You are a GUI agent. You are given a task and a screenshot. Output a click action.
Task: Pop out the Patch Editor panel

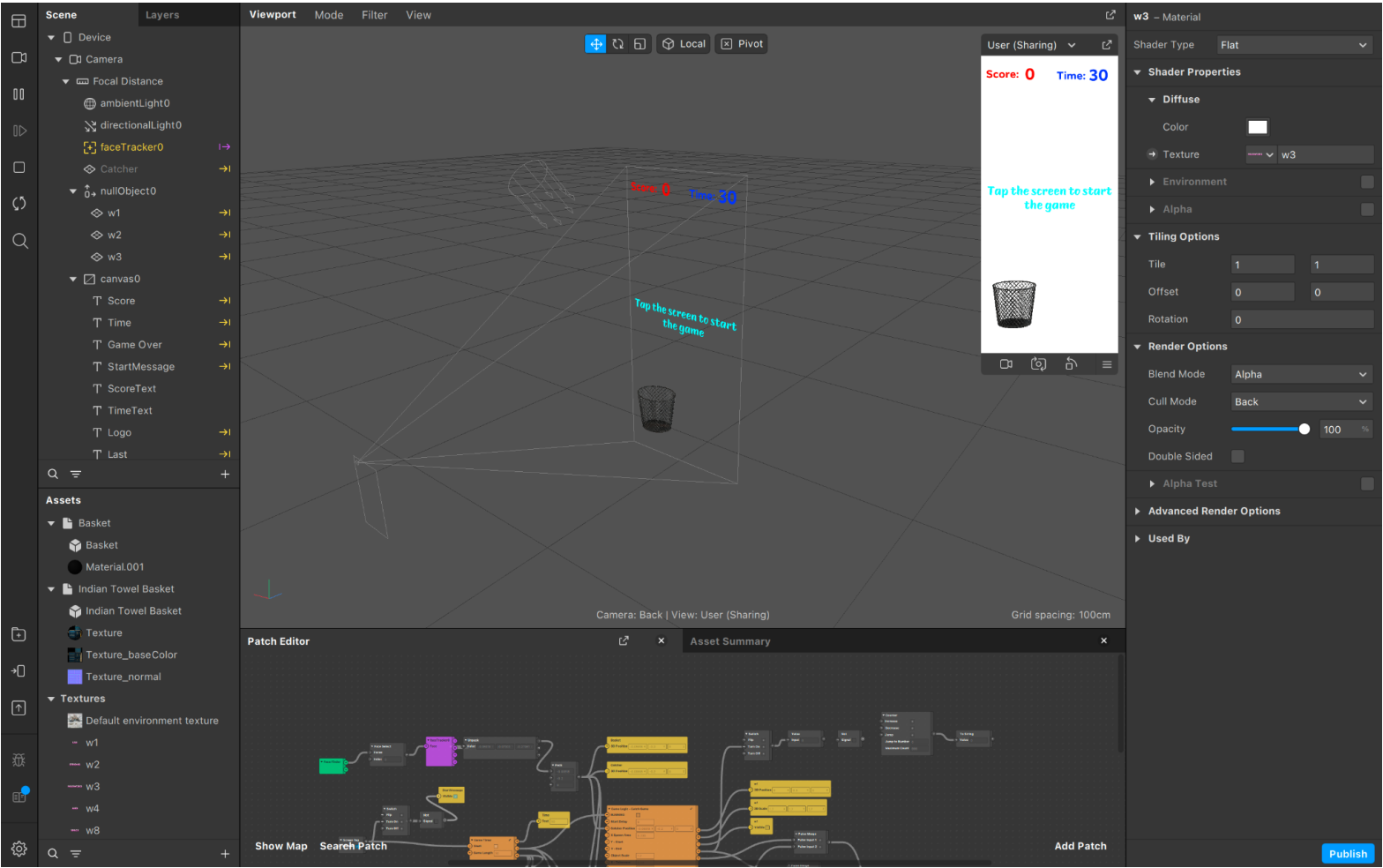pos(624,641)
